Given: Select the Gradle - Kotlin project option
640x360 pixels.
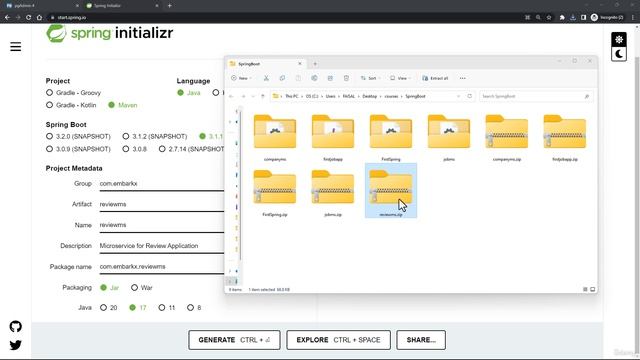Looking at the screenshot, I should 71,105.
